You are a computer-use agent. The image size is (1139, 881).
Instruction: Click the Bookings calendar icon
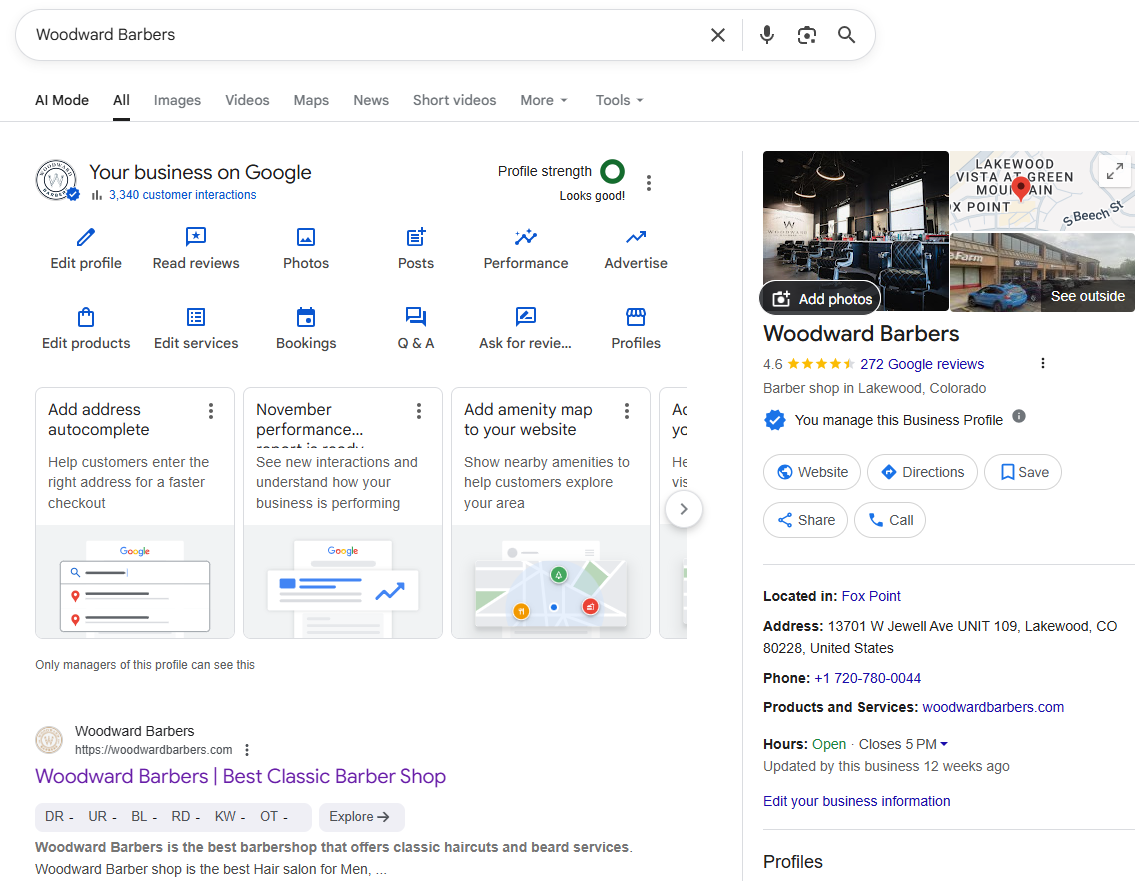306,317
